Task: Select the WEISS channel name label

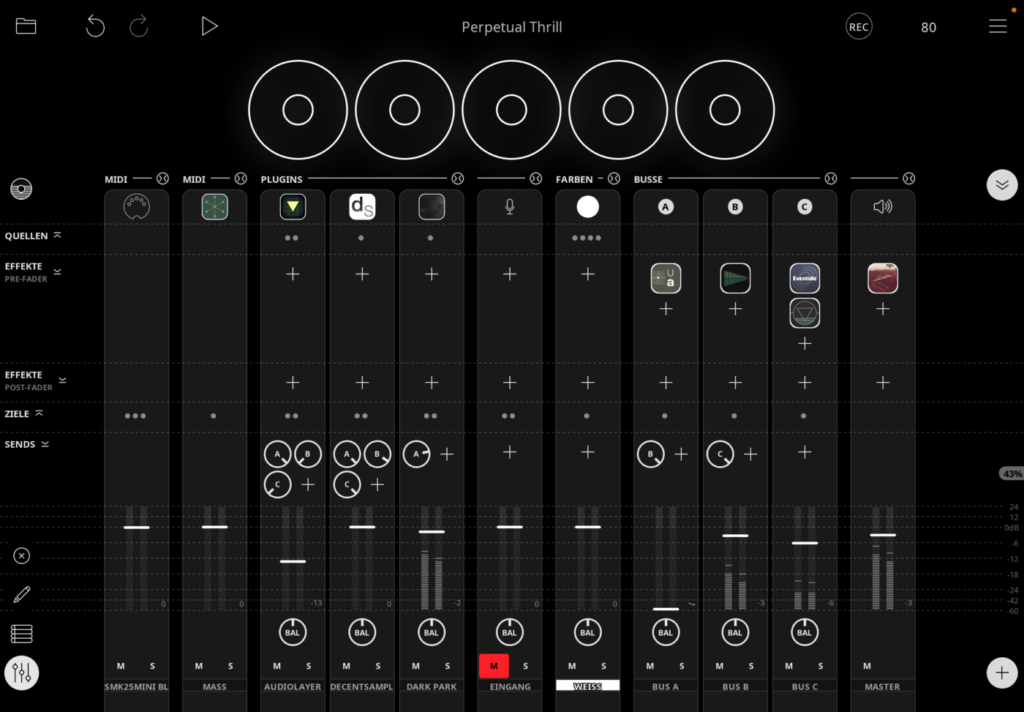Action: [587, 687]
